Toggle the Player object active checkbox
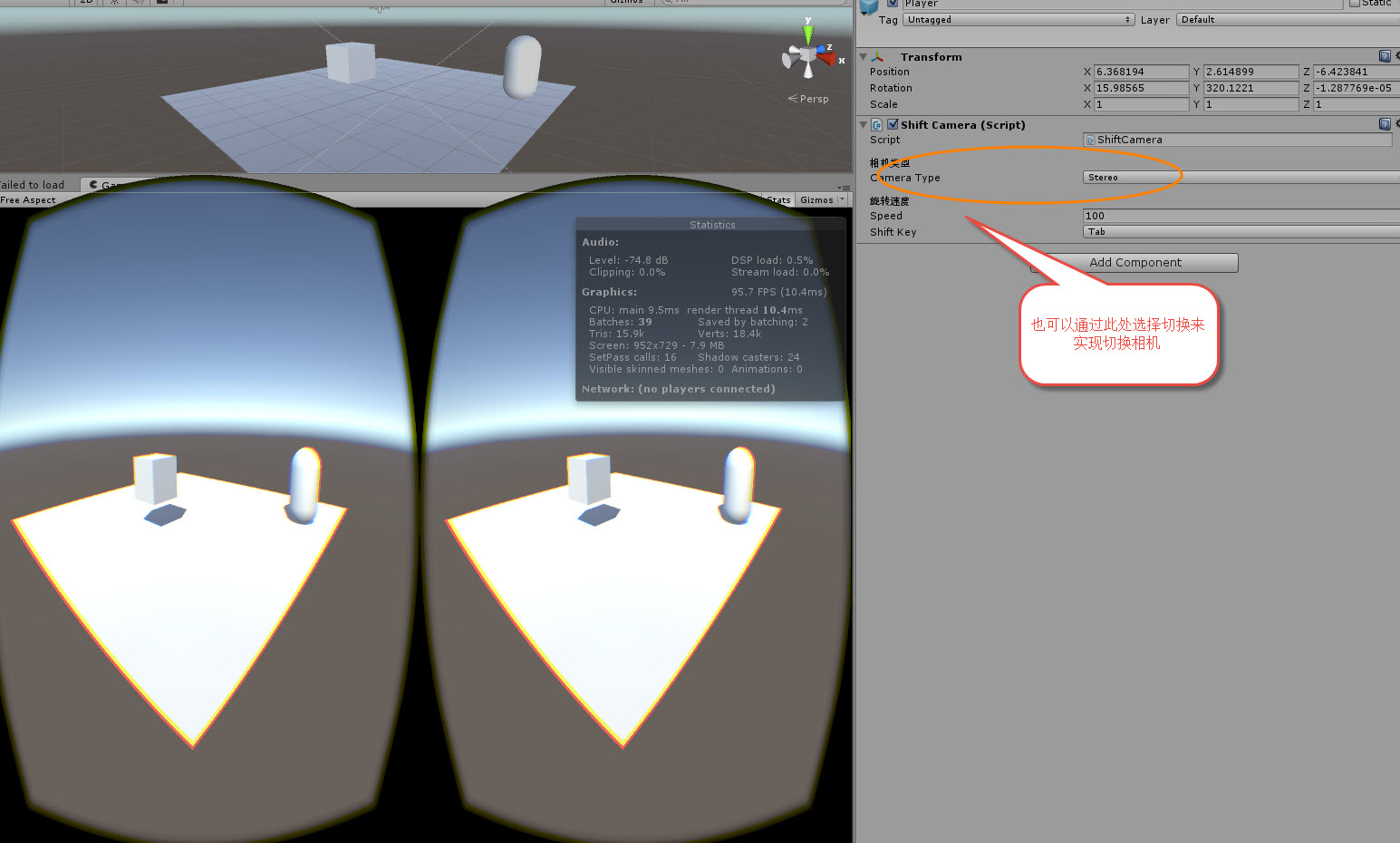The image size is (1400, 843). (x=893, y=4)
